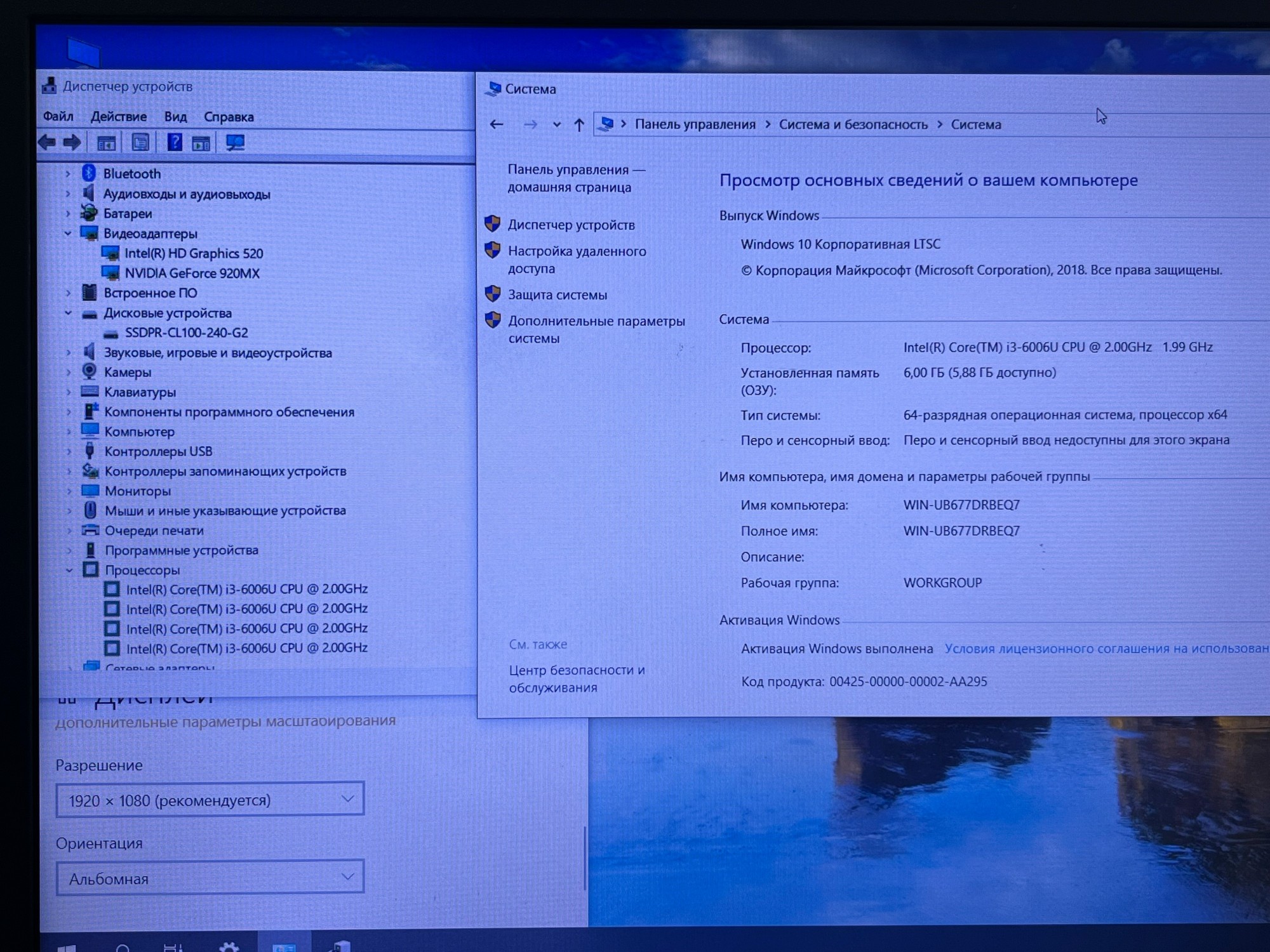
Task: Expand the Встроенное ПО node
Action: (68, 293)
